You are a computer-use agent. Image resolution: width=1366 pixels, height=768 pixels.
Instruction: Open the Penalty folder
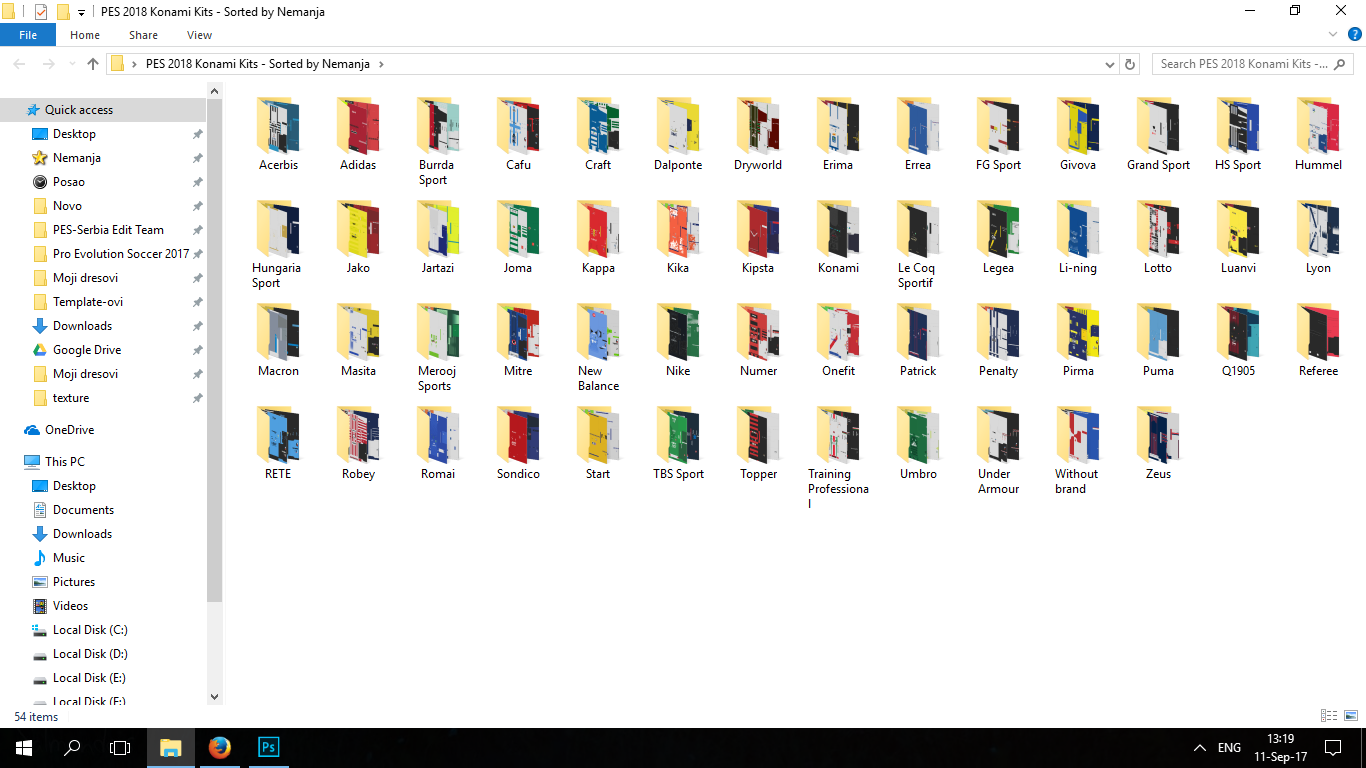(998, 341)
